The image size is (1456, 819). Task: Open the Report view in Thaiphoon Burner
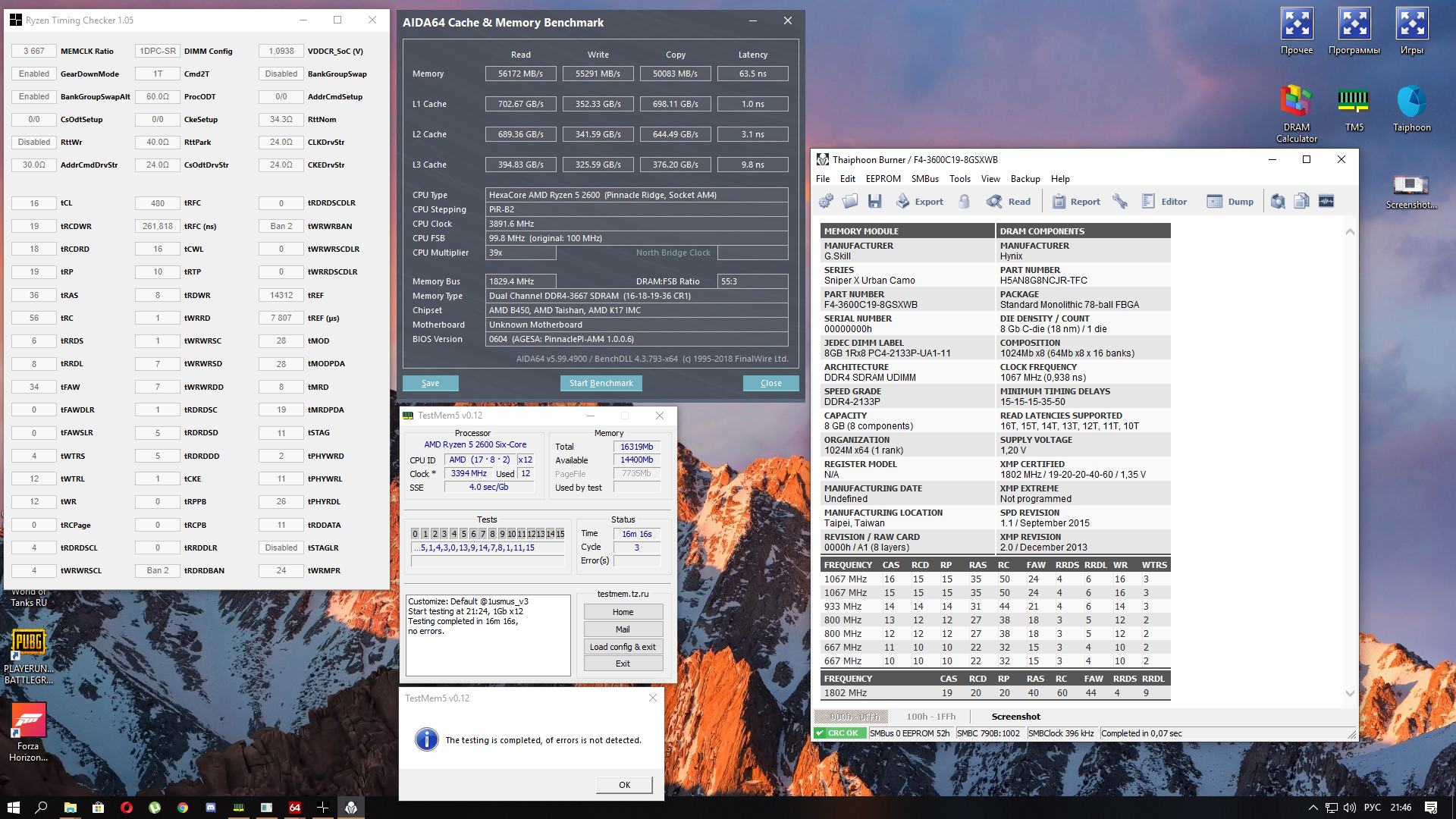1076,202
